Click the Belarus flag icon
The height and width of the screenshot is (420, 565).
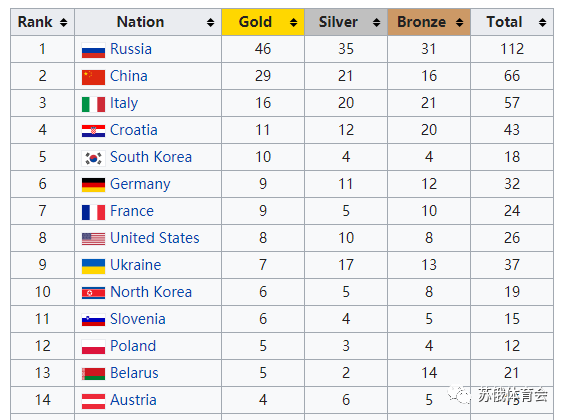(x=93, y=374)
